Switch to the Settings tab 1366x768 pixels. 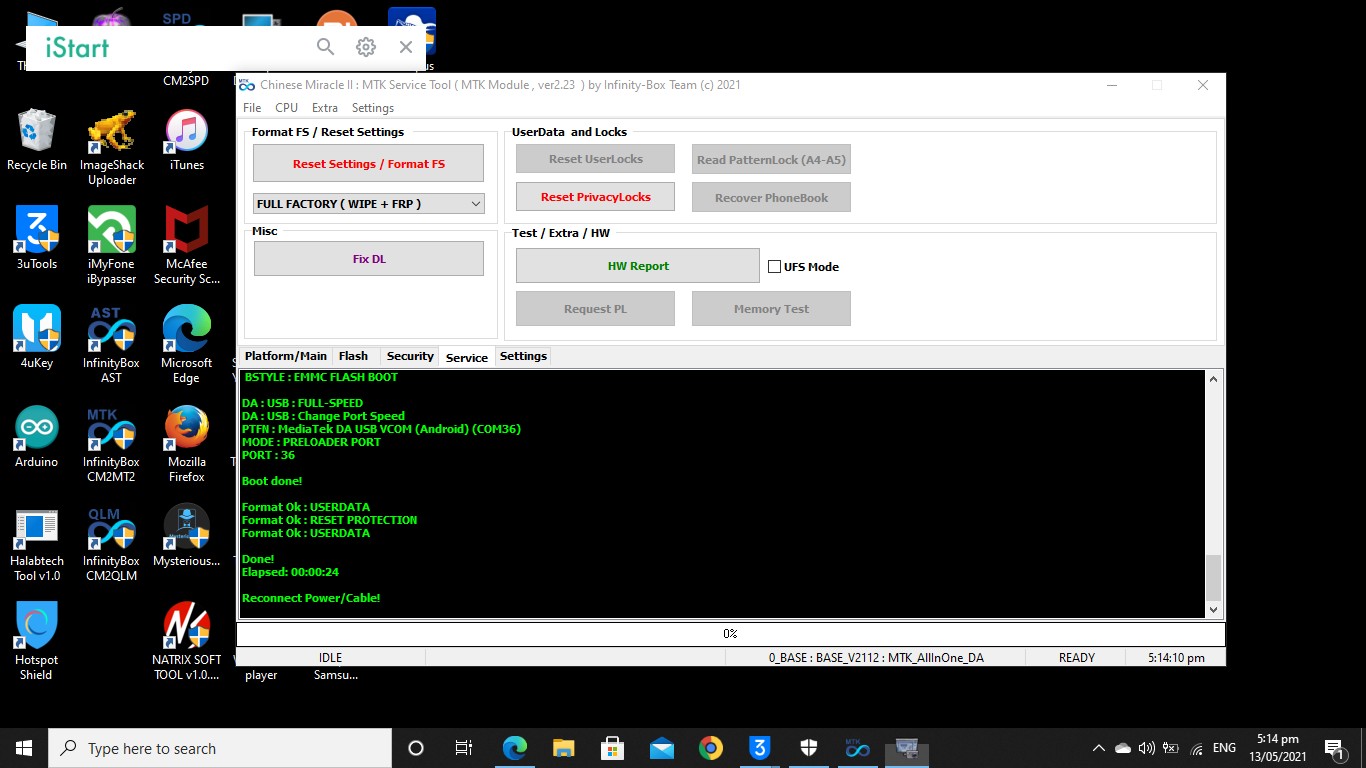click(x=522, y=356)
